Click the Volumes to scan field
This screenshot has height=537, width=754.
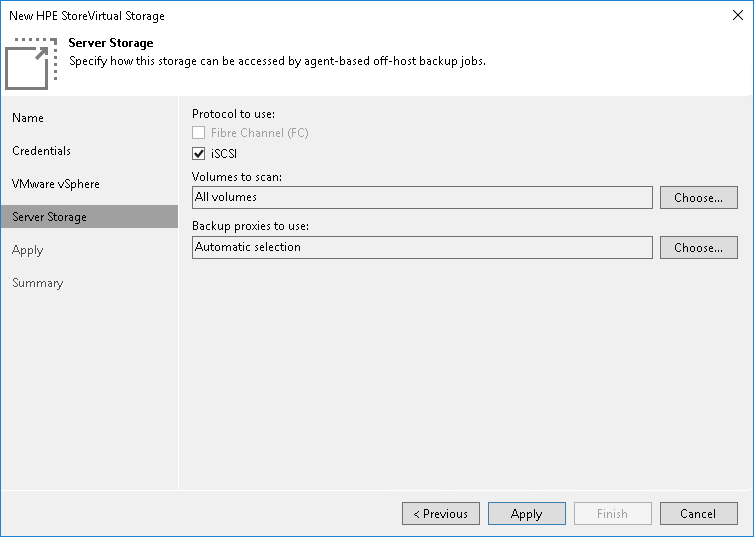pyautogui.click(x=421, y=197)
